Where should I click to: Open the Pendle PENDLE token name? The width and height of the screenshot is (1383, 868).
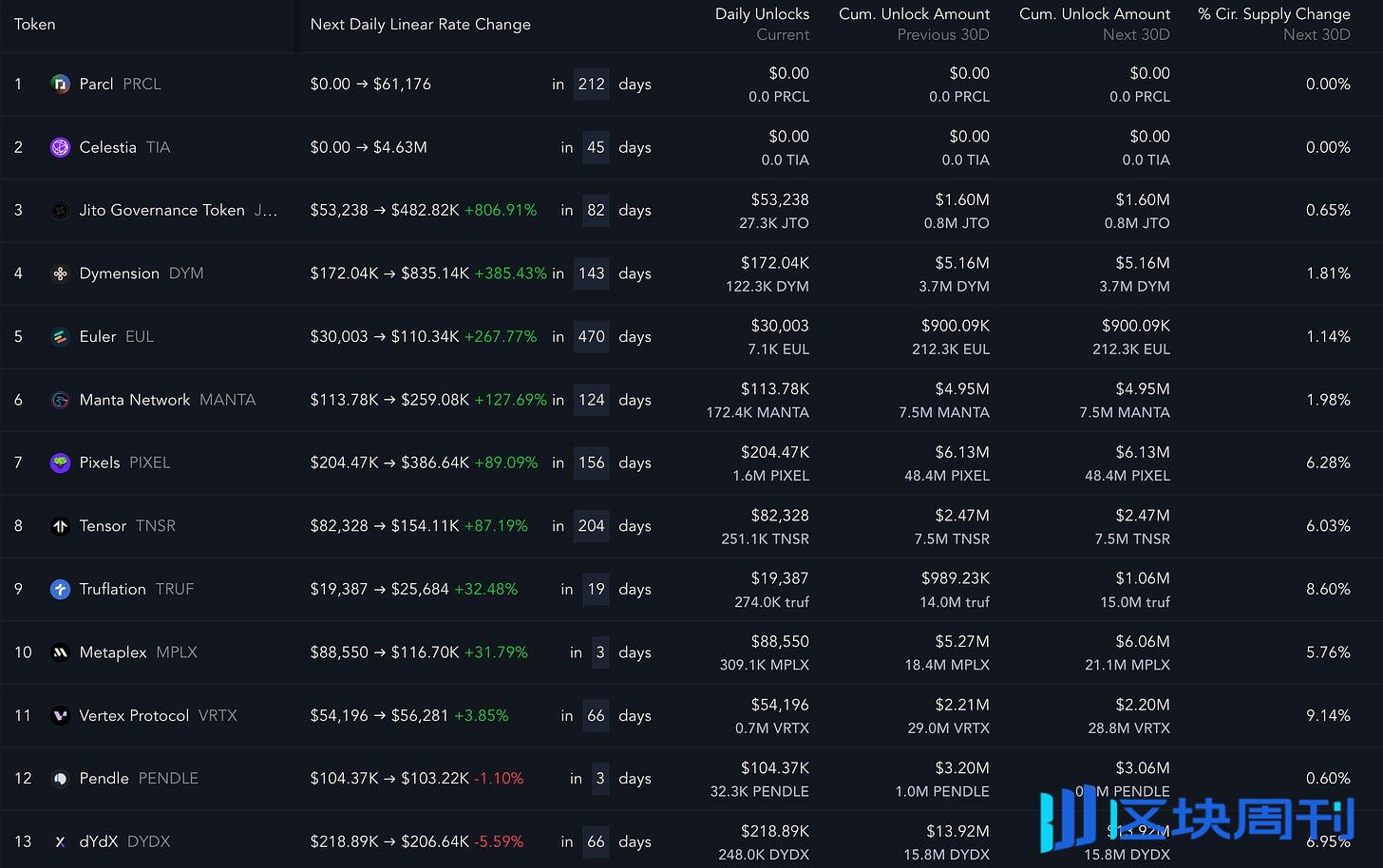tap(139, 779)
